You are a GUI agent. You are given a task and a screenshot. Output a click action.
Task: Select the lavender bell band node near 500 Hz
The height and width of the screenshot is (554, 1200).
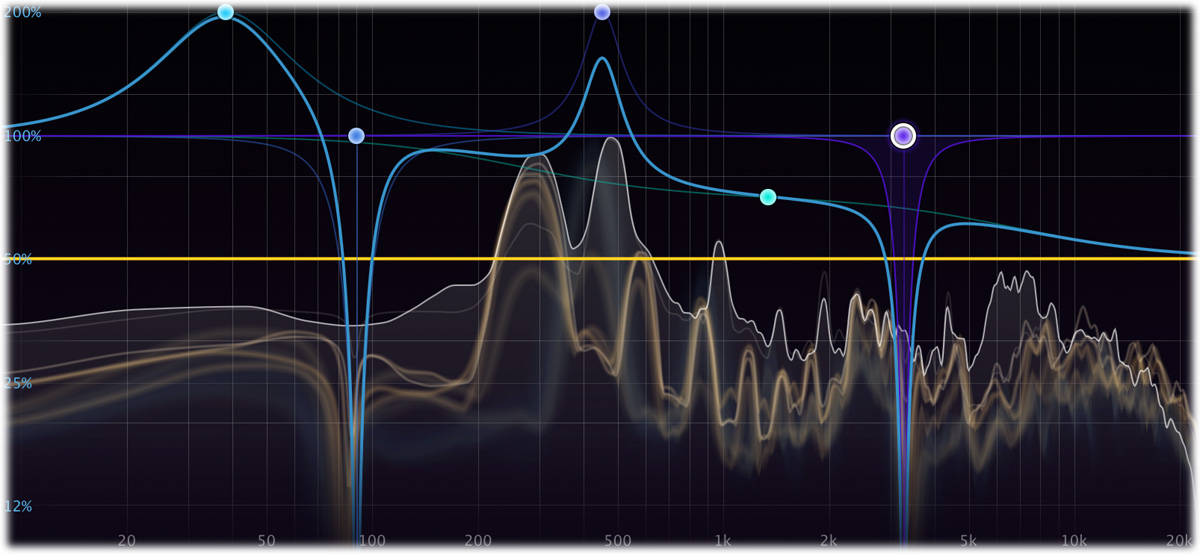click(602, 12)
